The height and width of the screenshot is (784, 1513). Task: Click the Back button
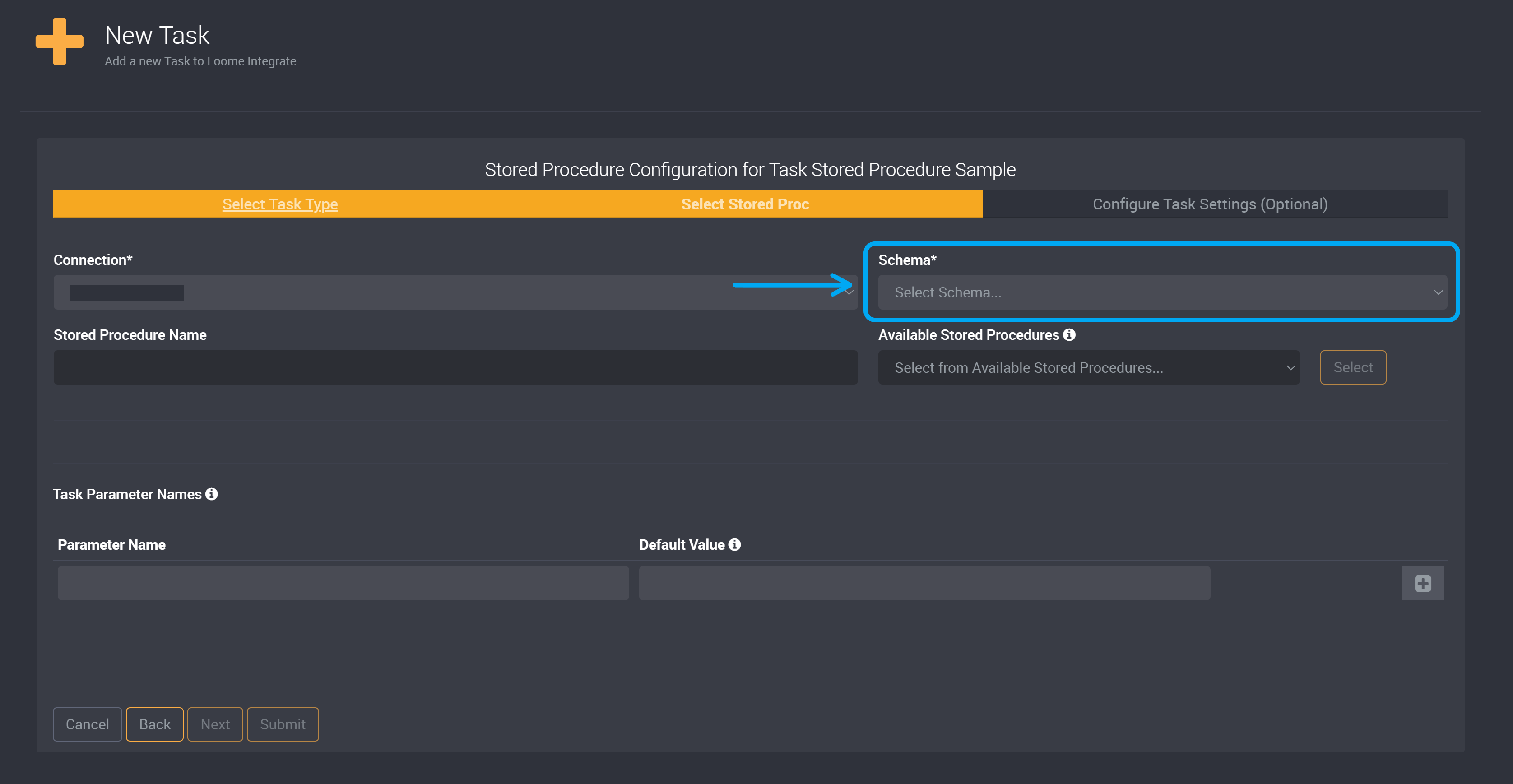click(x=154, y=724)
